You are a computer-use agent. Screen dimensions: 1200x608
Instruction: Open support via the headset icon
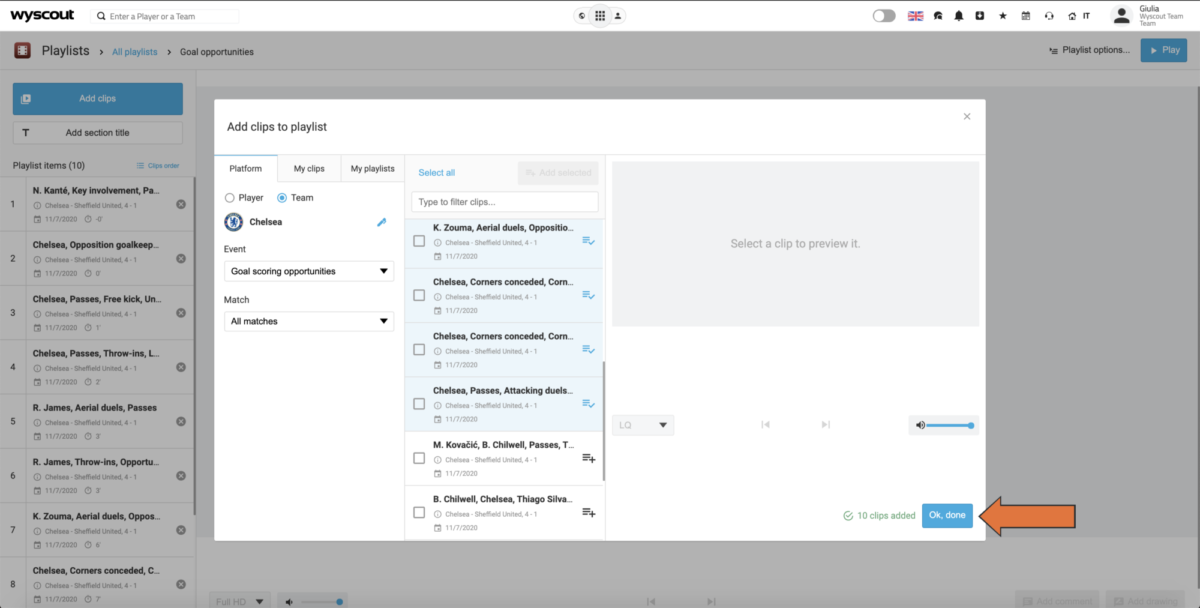[1050, 16]
